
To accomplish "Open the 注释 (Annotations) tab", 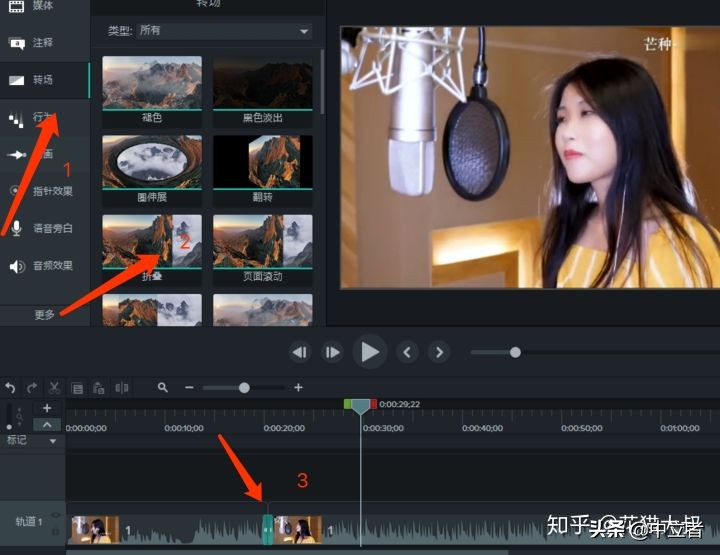I will [44, 43].
